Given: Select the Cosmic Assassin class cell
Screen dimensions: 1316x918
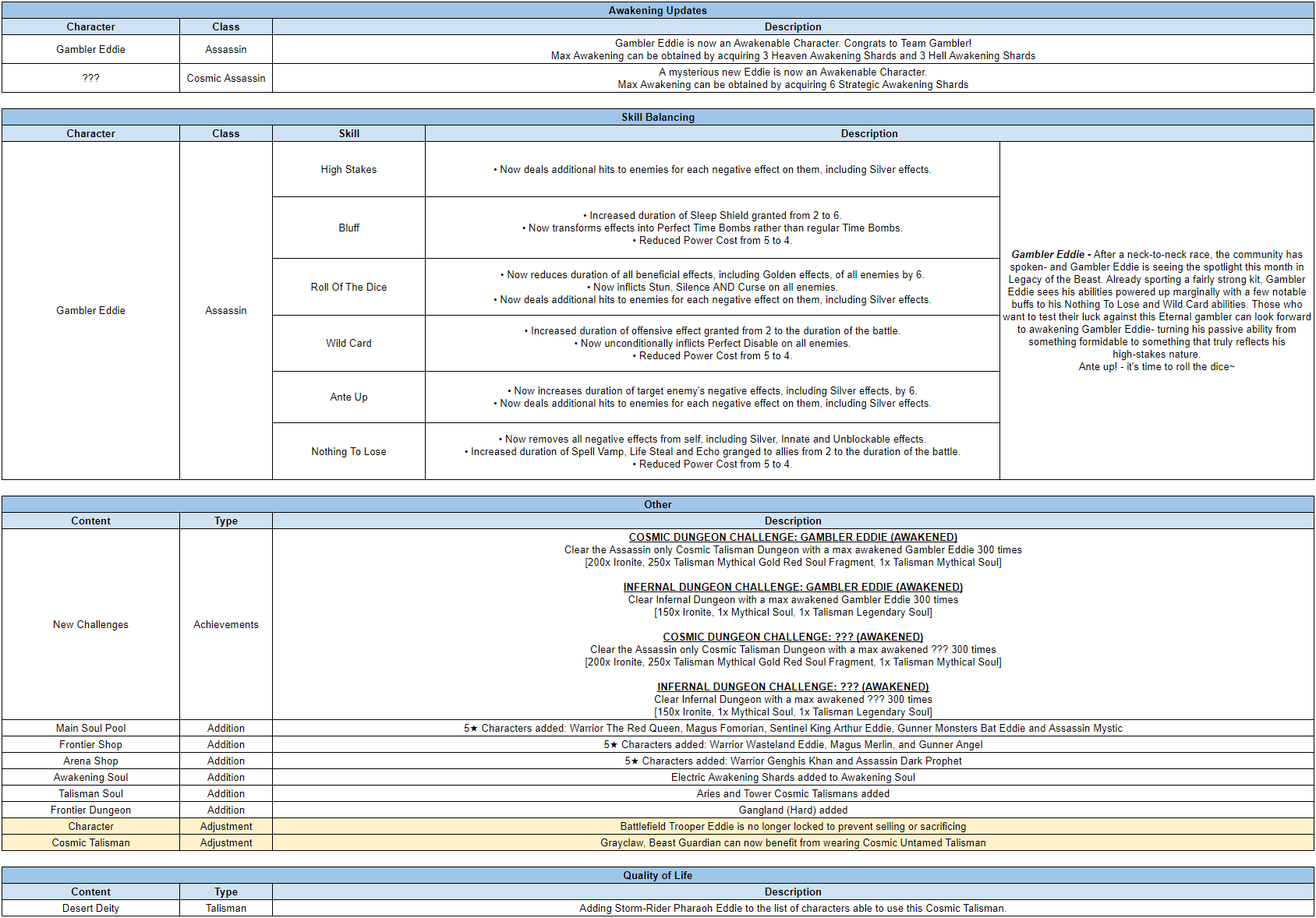Looking at the screenshot, I should (x=226, y=78).
